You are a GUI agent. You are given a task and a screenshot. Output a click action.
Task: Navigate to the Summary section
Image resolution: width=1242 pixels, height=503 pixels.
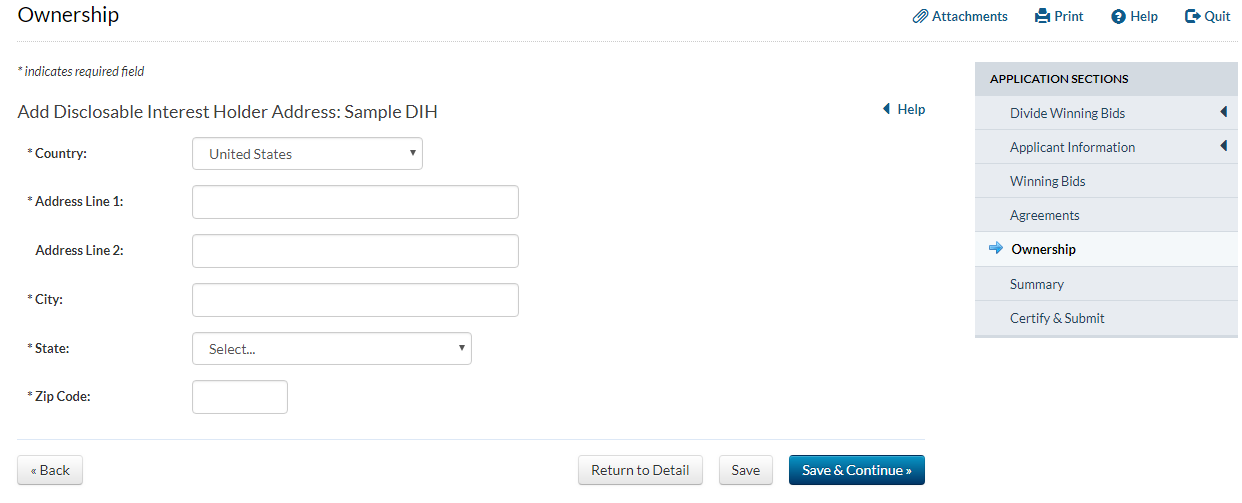1036,284
